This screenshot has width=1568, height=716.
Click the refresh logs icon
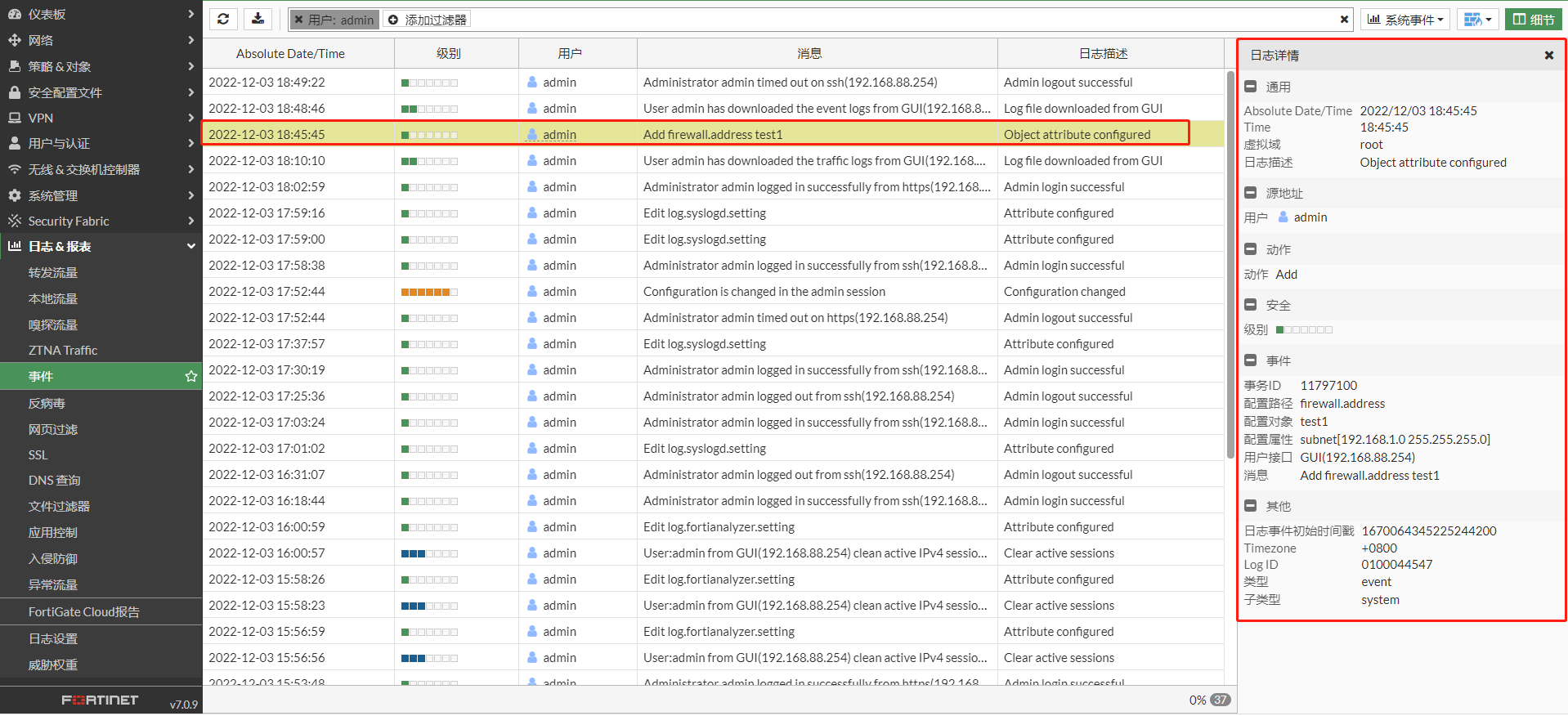(x=223, y=19)
